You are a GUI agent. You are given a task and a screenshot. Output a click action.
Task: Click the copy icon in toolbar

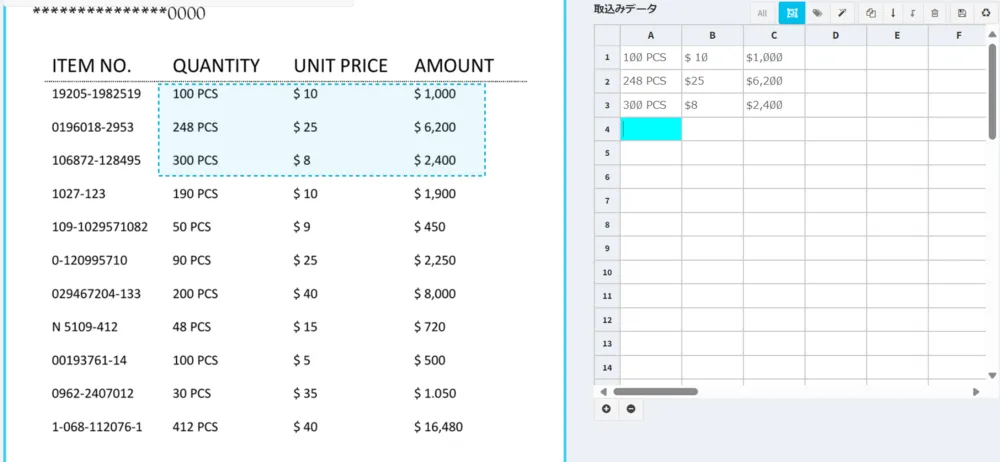tap(871, 13)
